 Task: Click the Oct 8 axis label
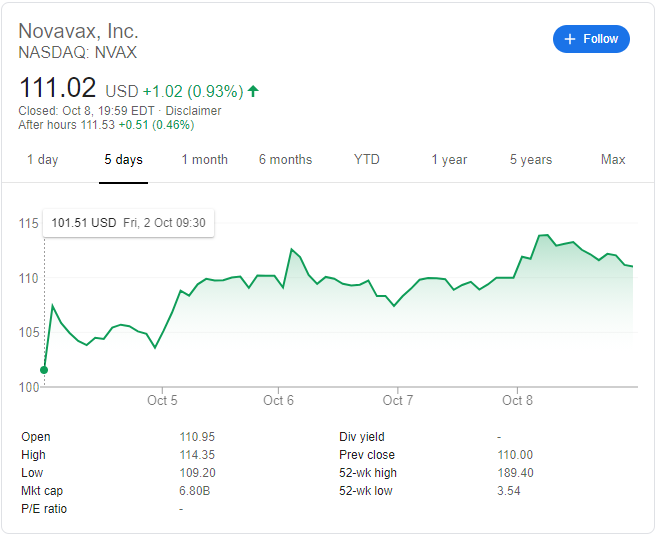tap(517, 400)
